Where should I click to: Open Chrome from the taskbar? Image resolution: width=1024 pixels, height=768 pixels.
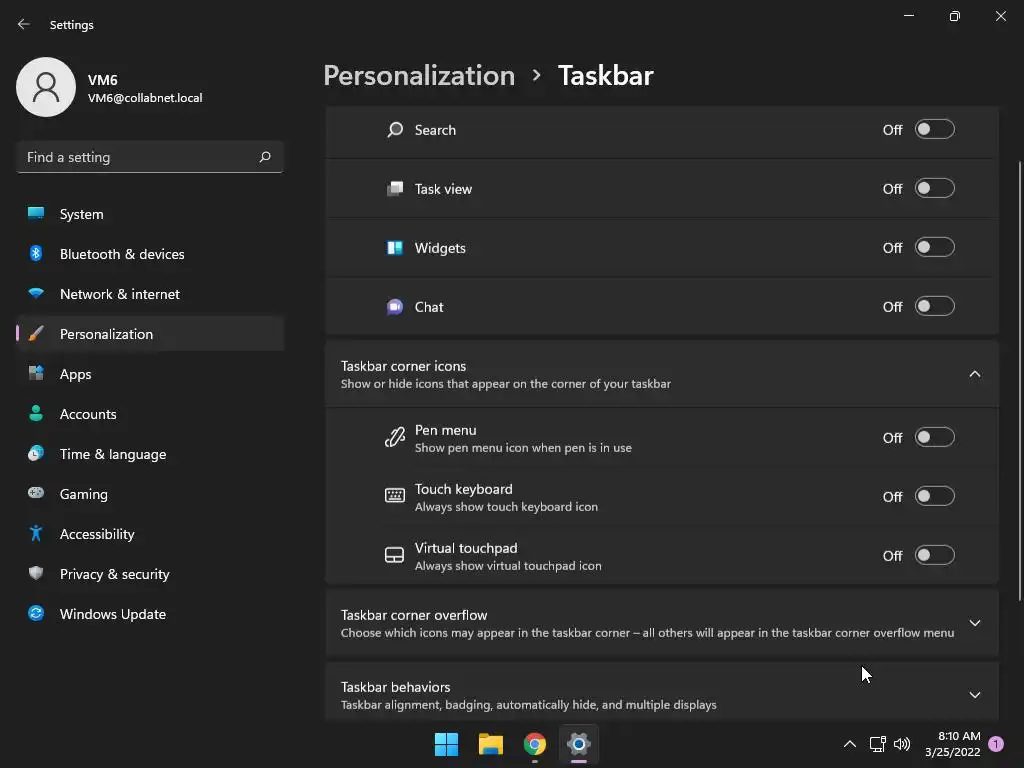click(x=535, y=744)
